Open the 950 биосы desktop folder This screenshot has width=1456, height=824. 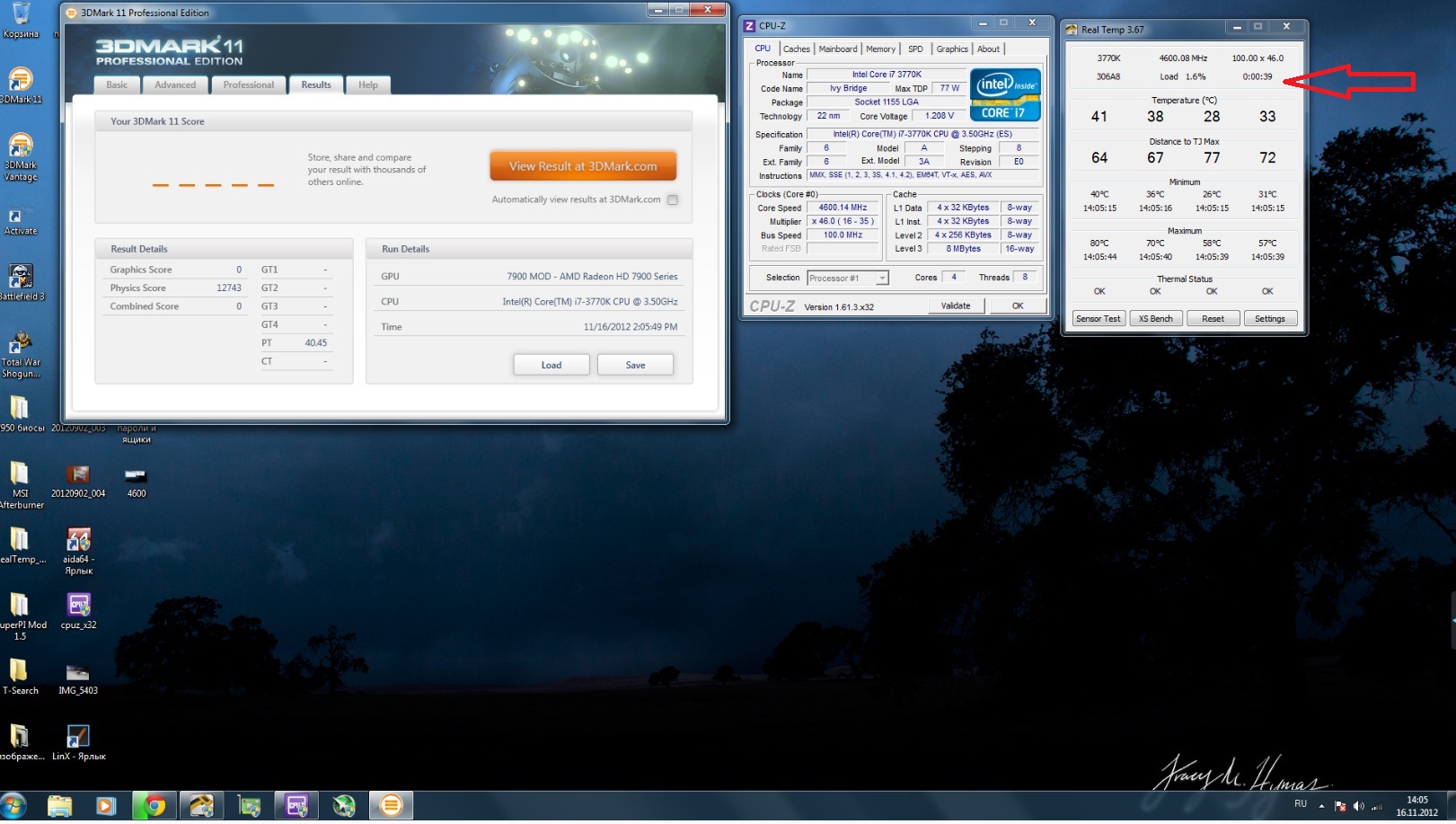point(21,413)
